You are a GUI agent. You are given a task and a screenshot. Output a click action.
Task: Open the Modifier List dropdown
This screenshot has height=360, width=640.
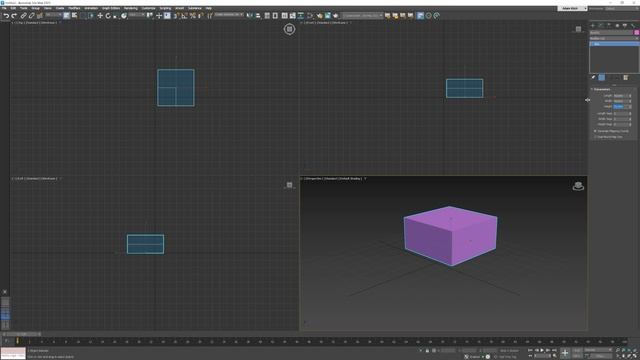(x=614, y=38)
